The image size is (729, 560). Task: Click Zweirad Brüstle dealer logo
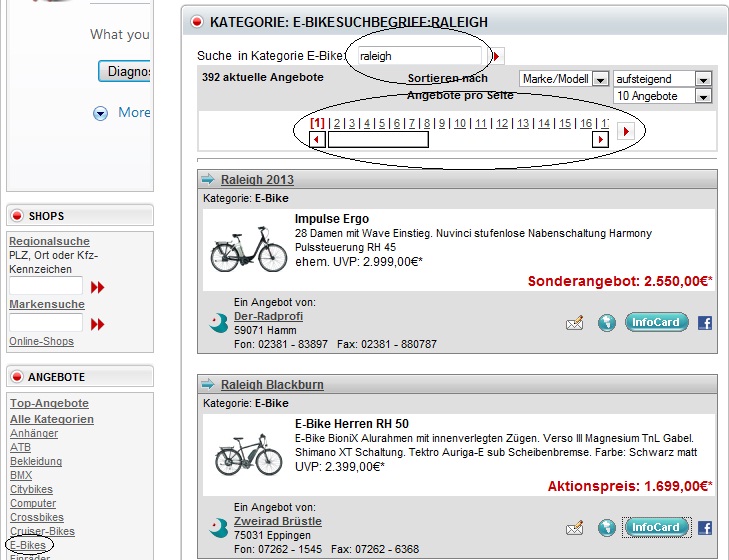(x=218, y=528)
